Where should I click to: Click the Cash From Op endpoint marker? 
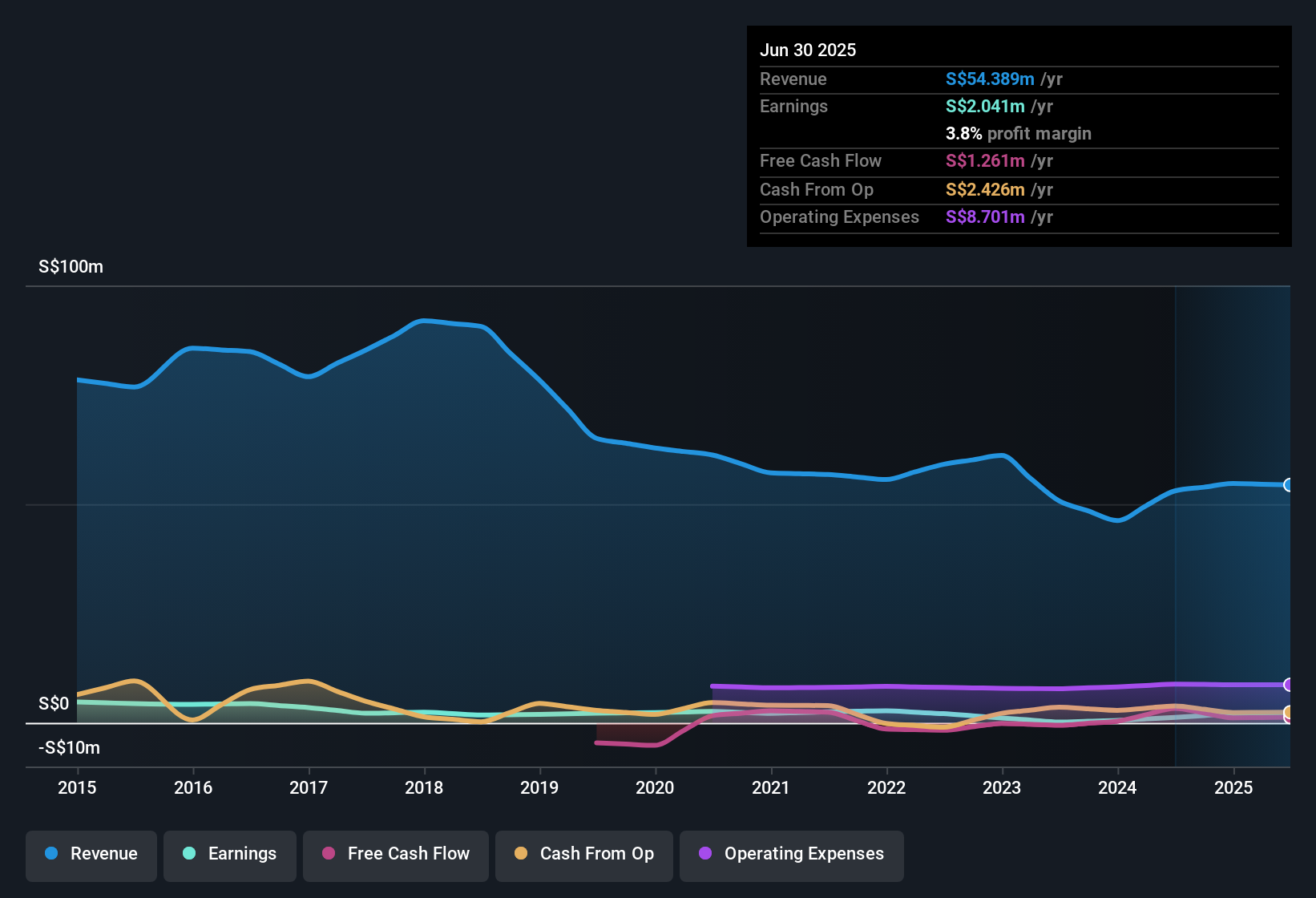tap(1288, 712)
